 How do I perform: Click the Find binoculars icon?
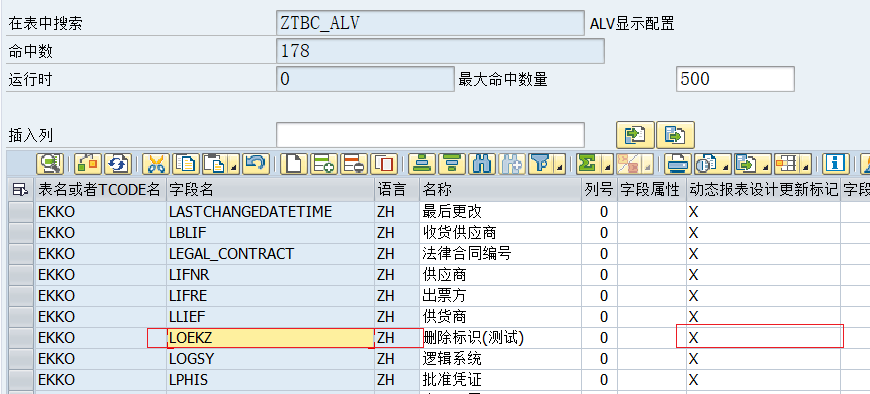click(x=482, y=164)
